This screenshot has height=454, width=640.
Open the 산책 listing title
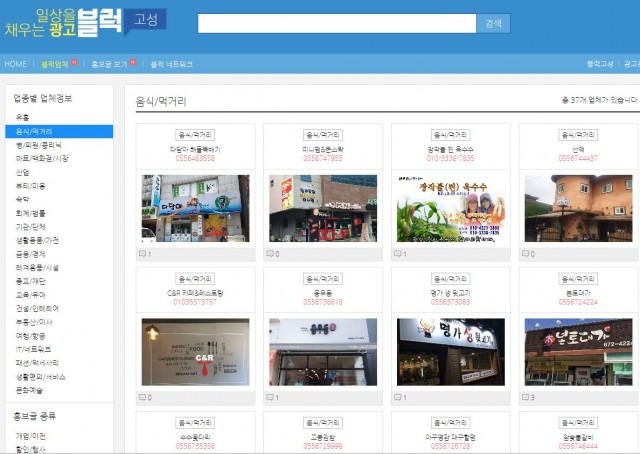coord(578,149)
